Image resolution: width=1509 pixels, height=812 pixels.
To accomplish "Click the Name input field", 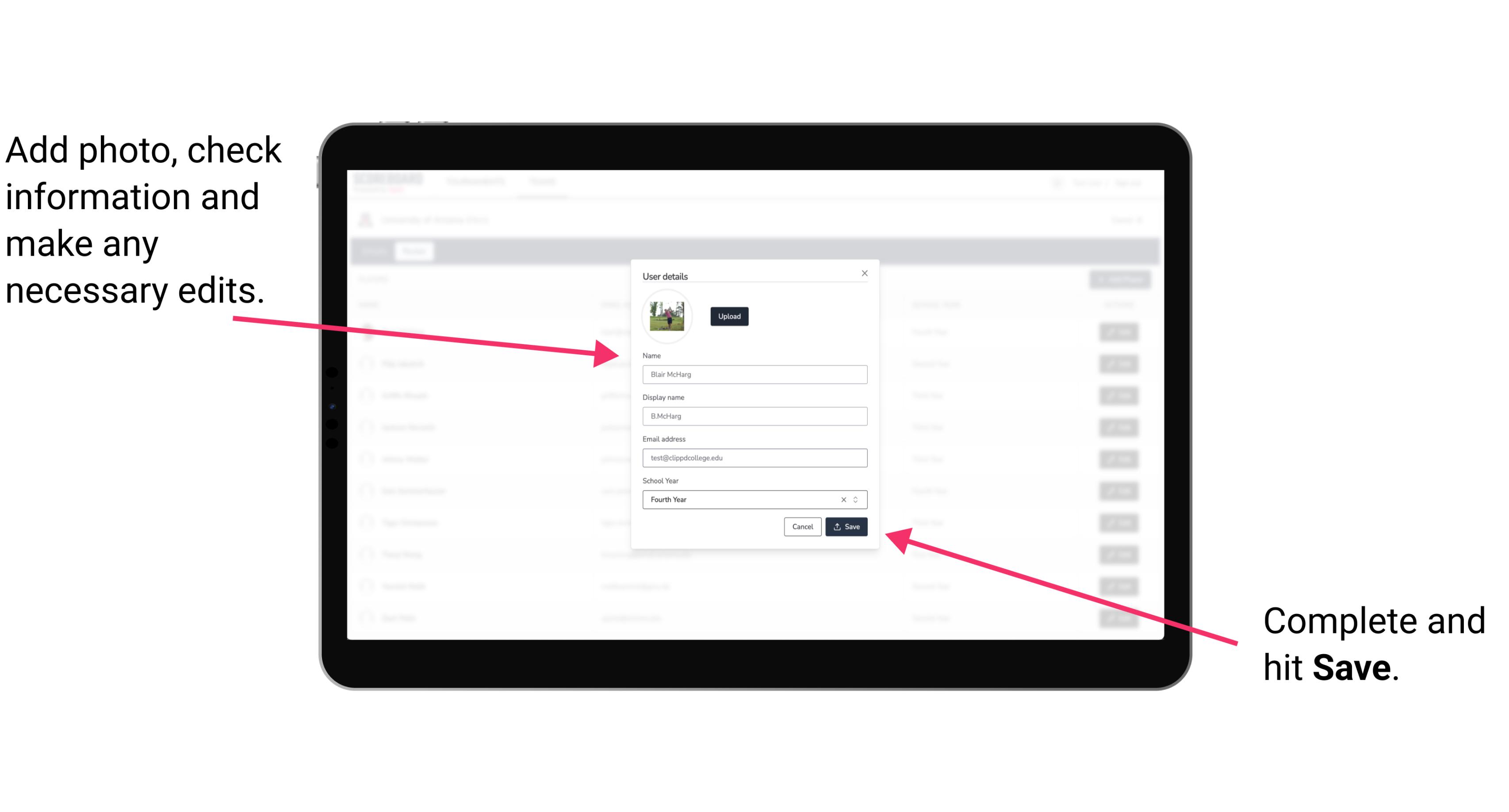I will [753, 374].
